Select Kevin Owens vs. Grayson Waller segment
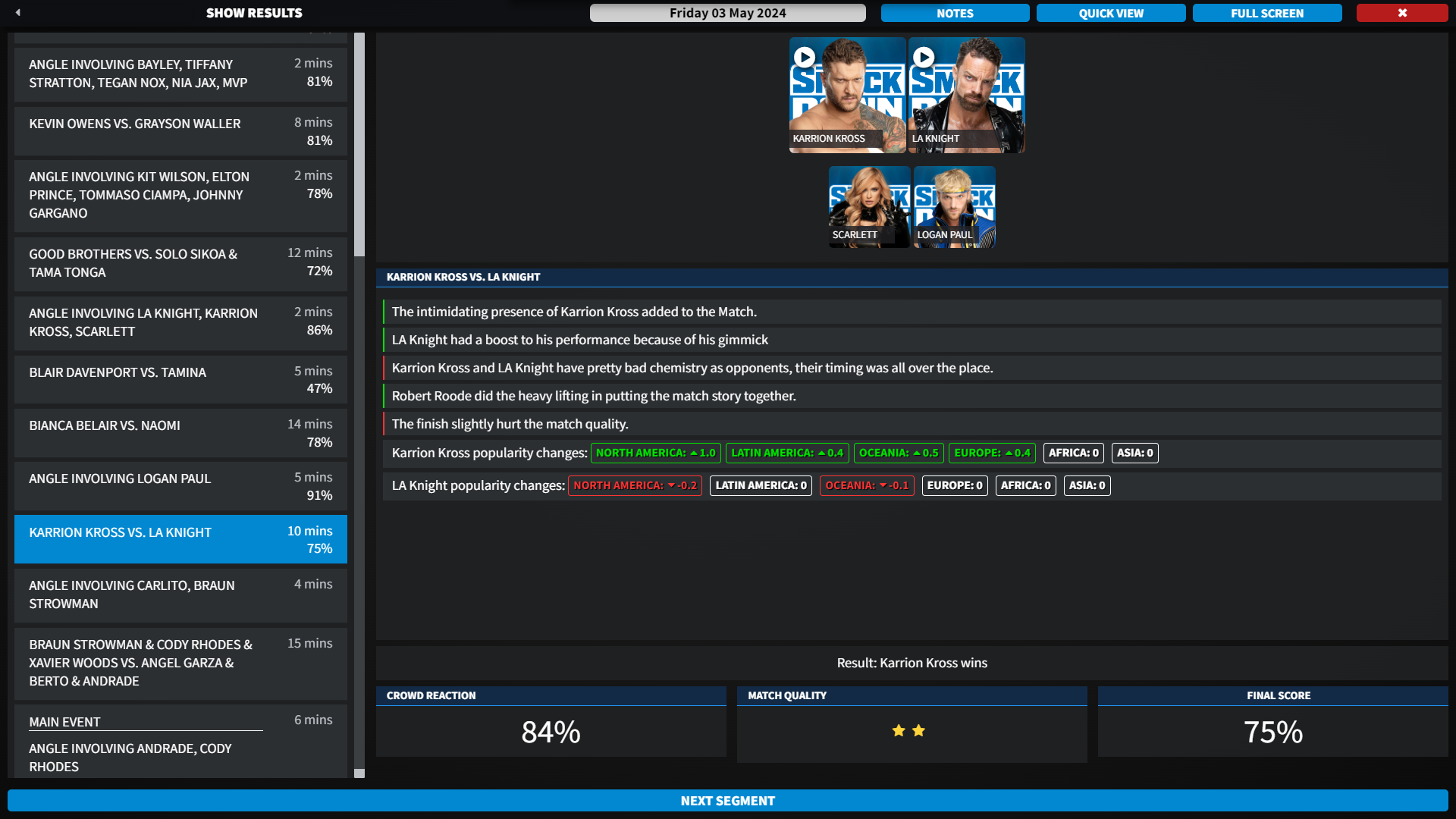1456x819 pixels. tap(180, 131)
